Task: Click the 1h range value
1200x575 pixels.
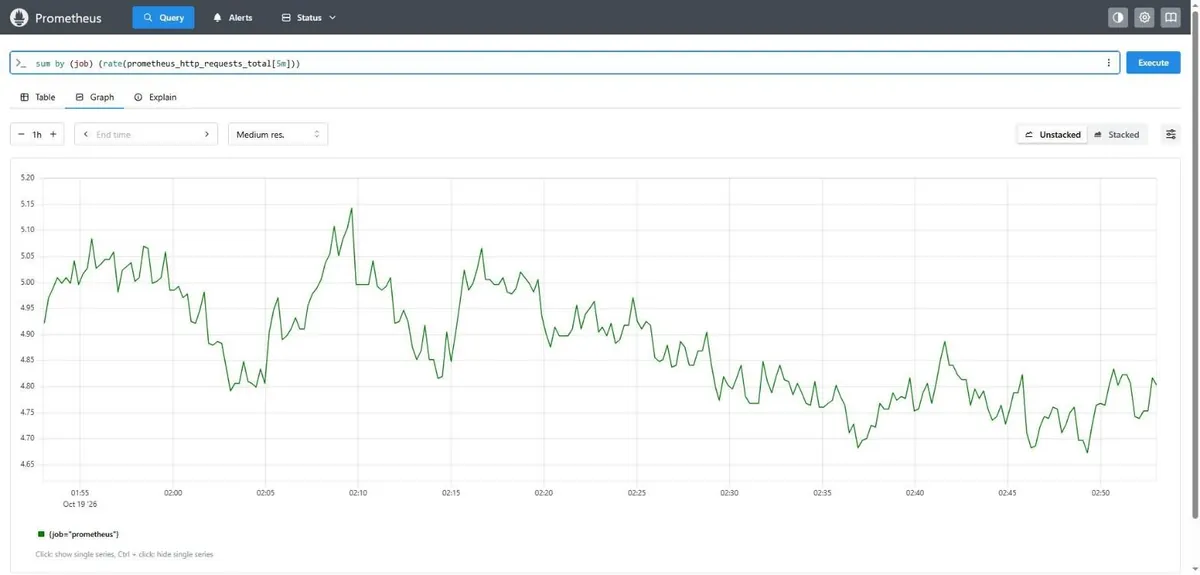Action: 37,134
